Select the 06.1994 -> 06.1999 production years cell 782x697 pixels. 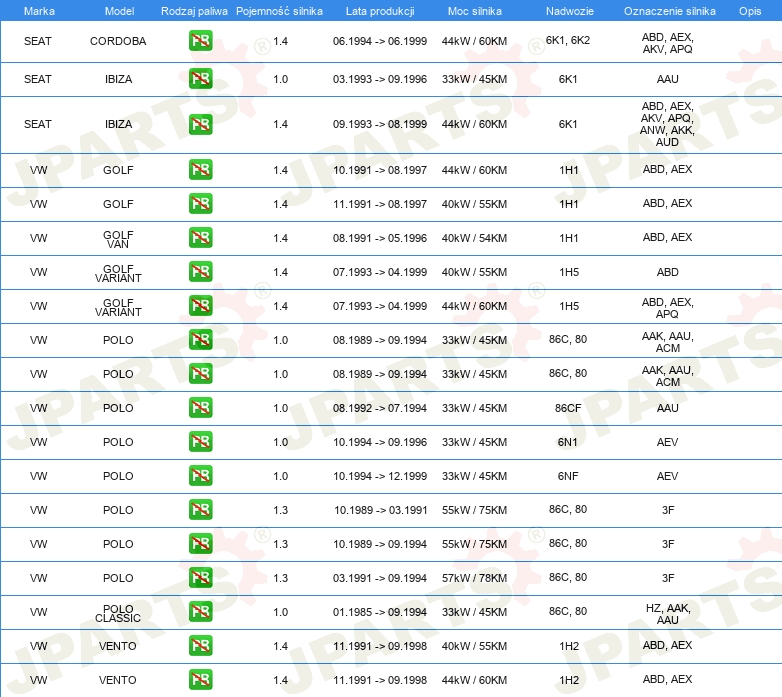pyautogui.click(x=380, y=41)
